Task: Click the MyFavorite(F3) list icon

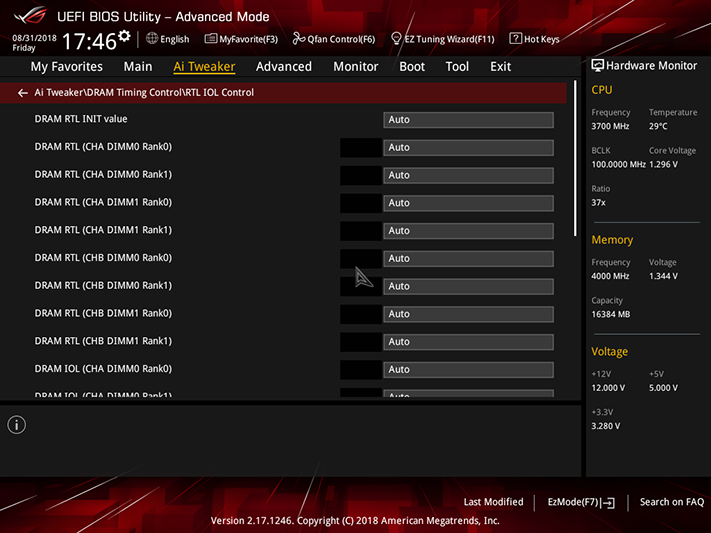Action: pyautogui.click(x=210, y=39)
